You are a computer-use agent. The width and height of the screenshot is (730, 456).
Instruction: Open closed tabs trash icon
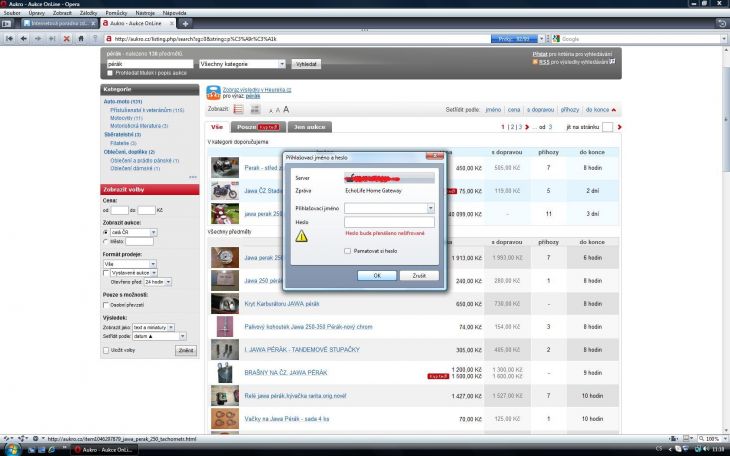[x=722, y=23]
